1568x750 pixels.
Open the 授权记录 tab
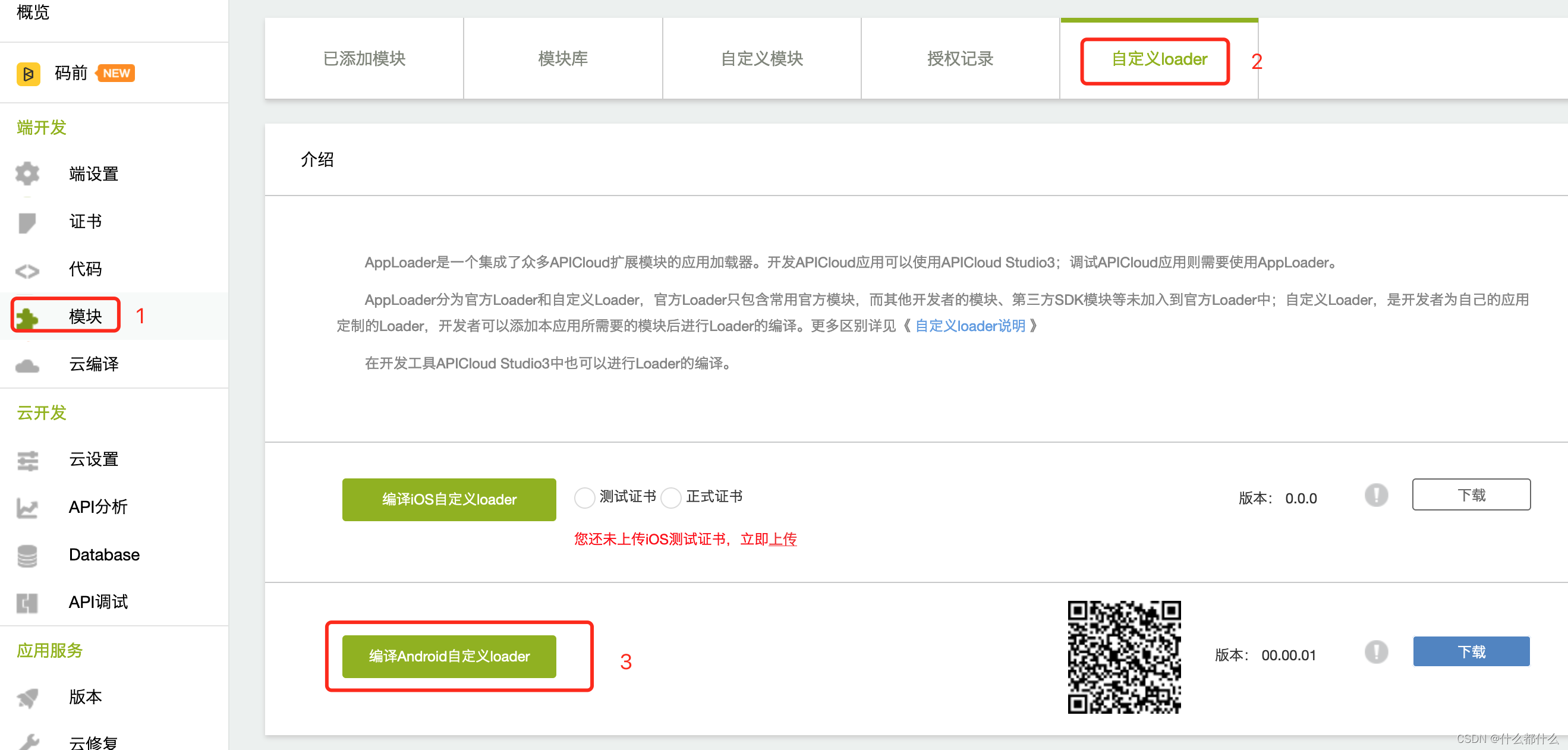coord(960,59)
